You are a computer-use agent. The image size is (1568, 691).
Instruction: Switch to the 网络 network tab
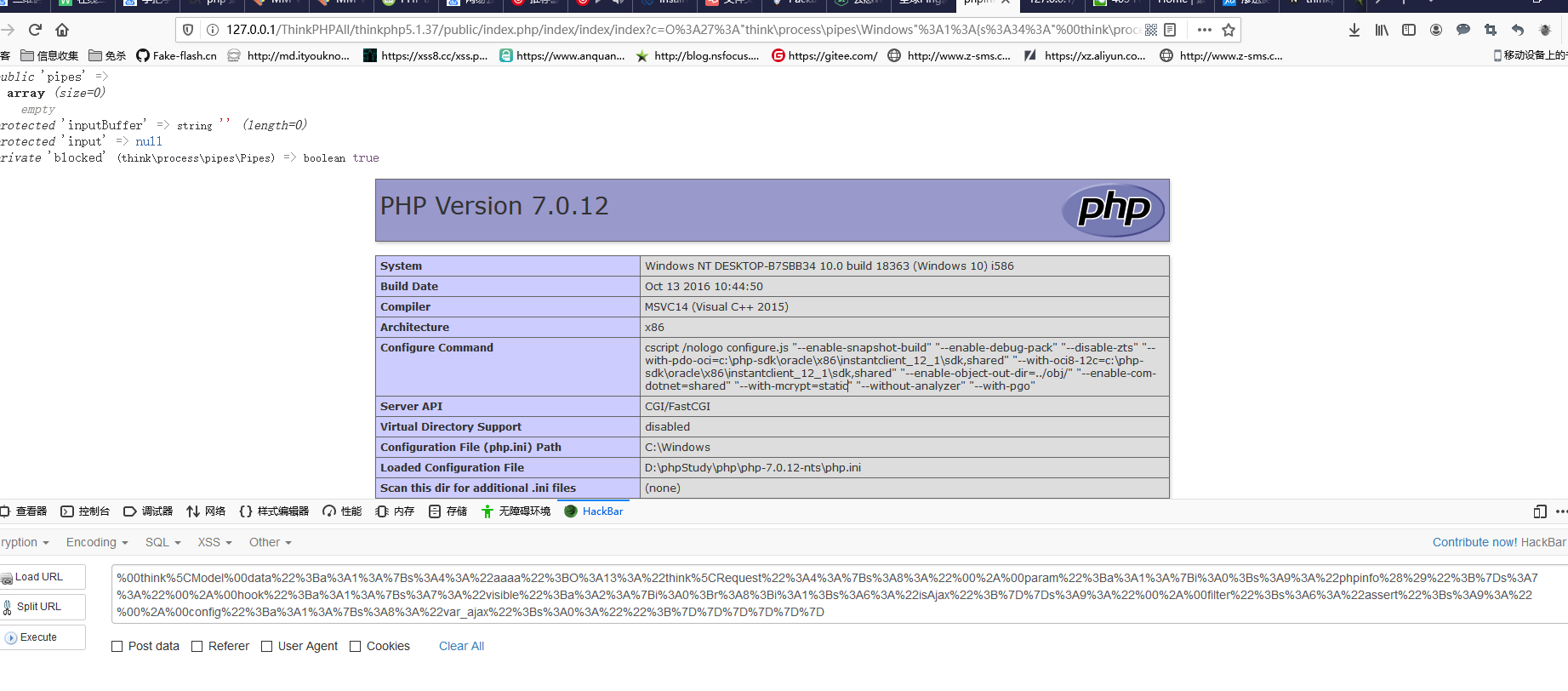click(206, 511)
